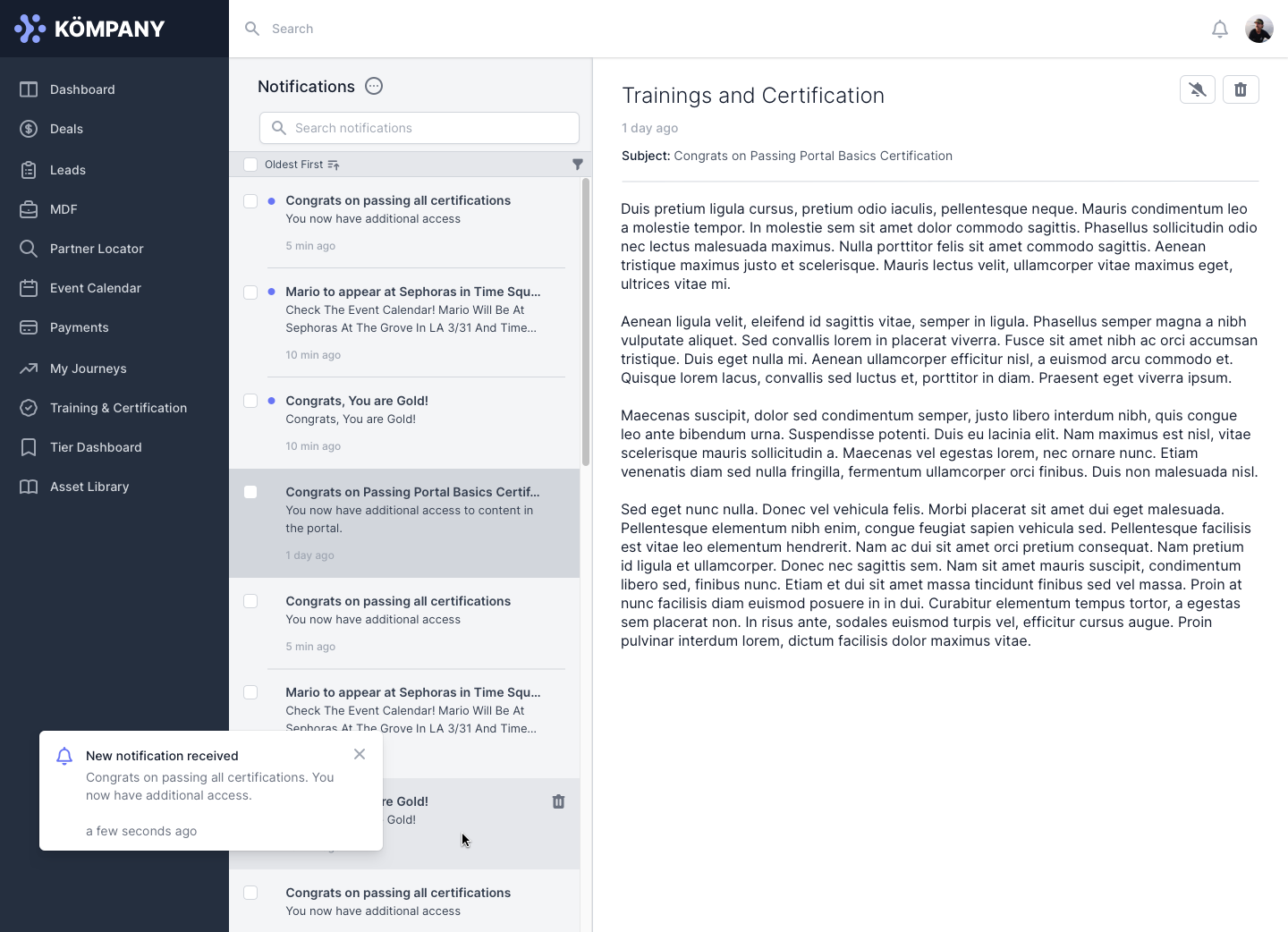
Task: Dismiss the New notification received toast
Action: point(360,754)
